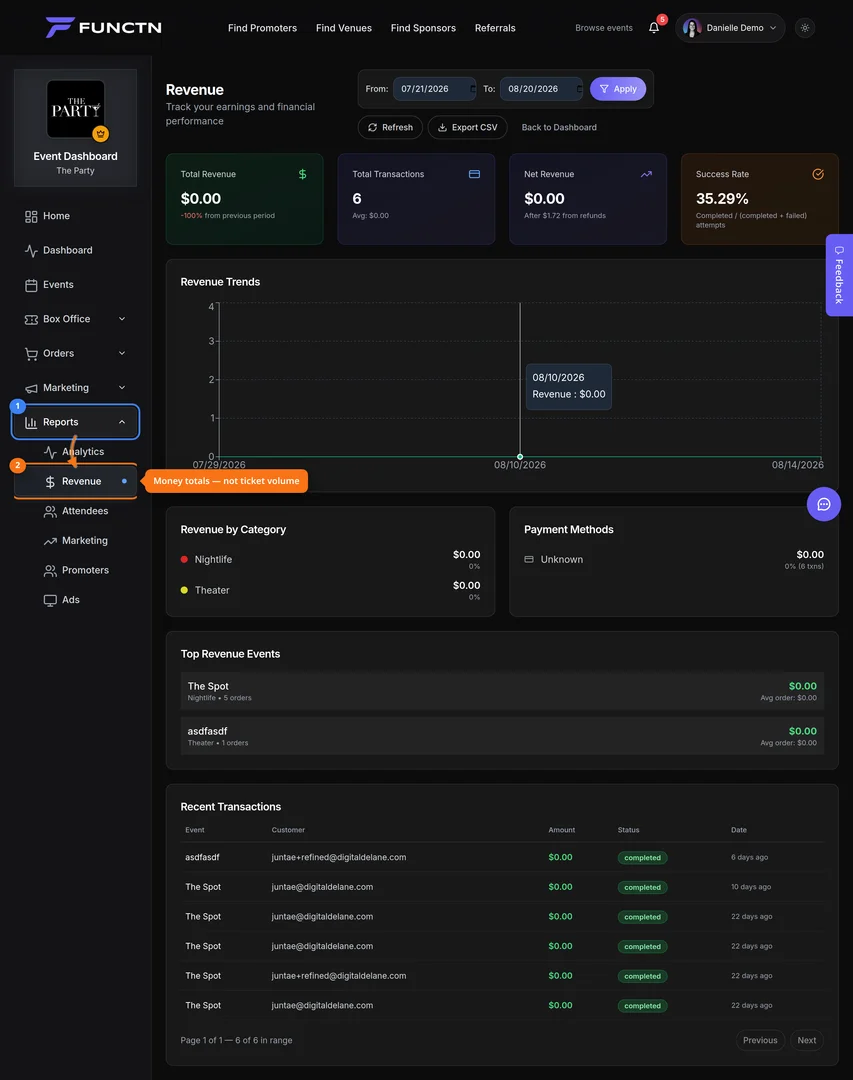
Task: Open the notifications bell
Action: 654,28
